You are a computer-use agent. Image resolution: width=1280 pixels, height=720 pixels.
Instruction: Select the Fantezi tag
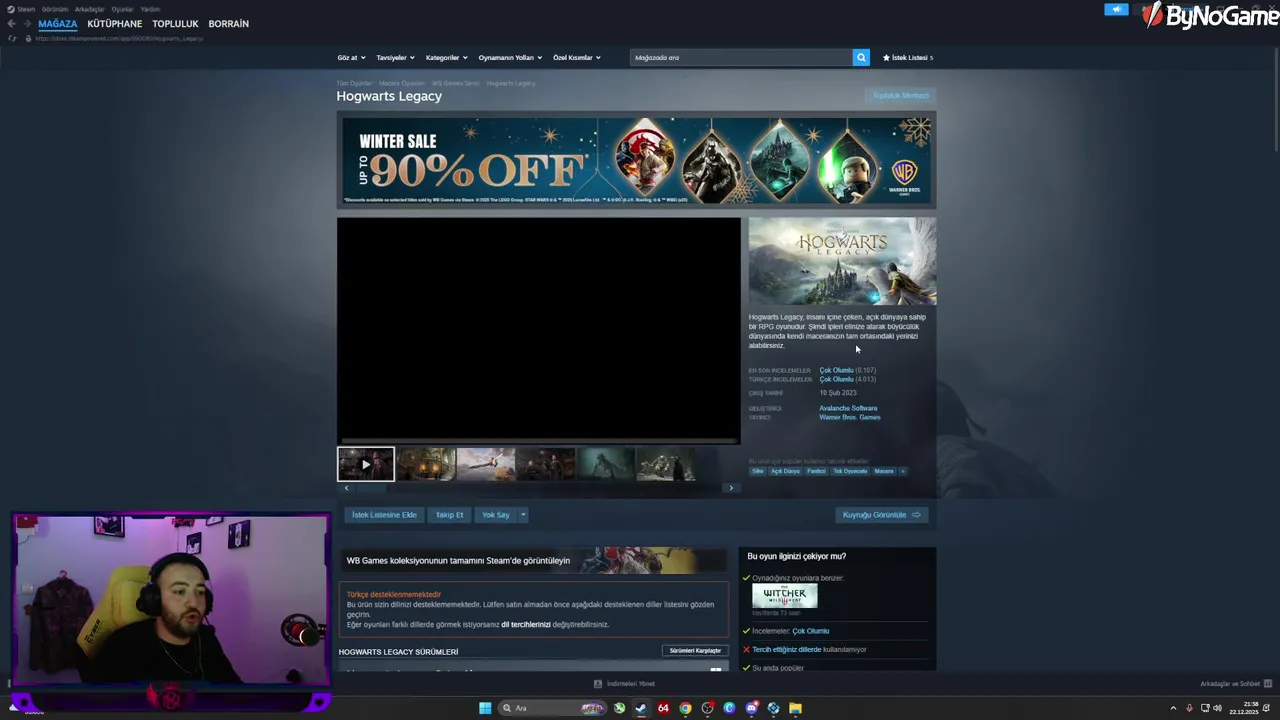tap(817, 471)
